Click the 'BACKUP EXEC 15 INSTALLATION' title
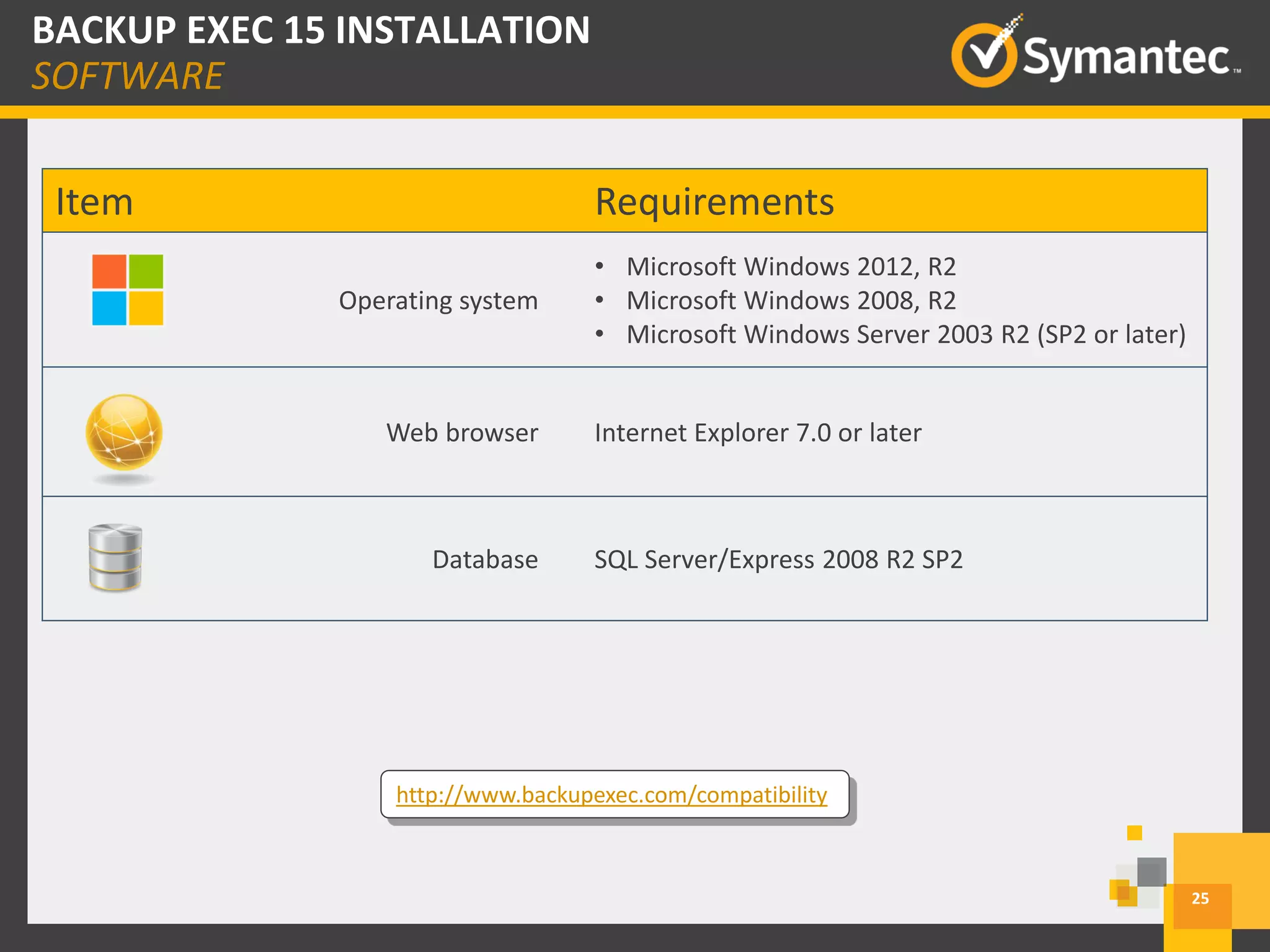The image size is (1270, 952). [311, 30]
